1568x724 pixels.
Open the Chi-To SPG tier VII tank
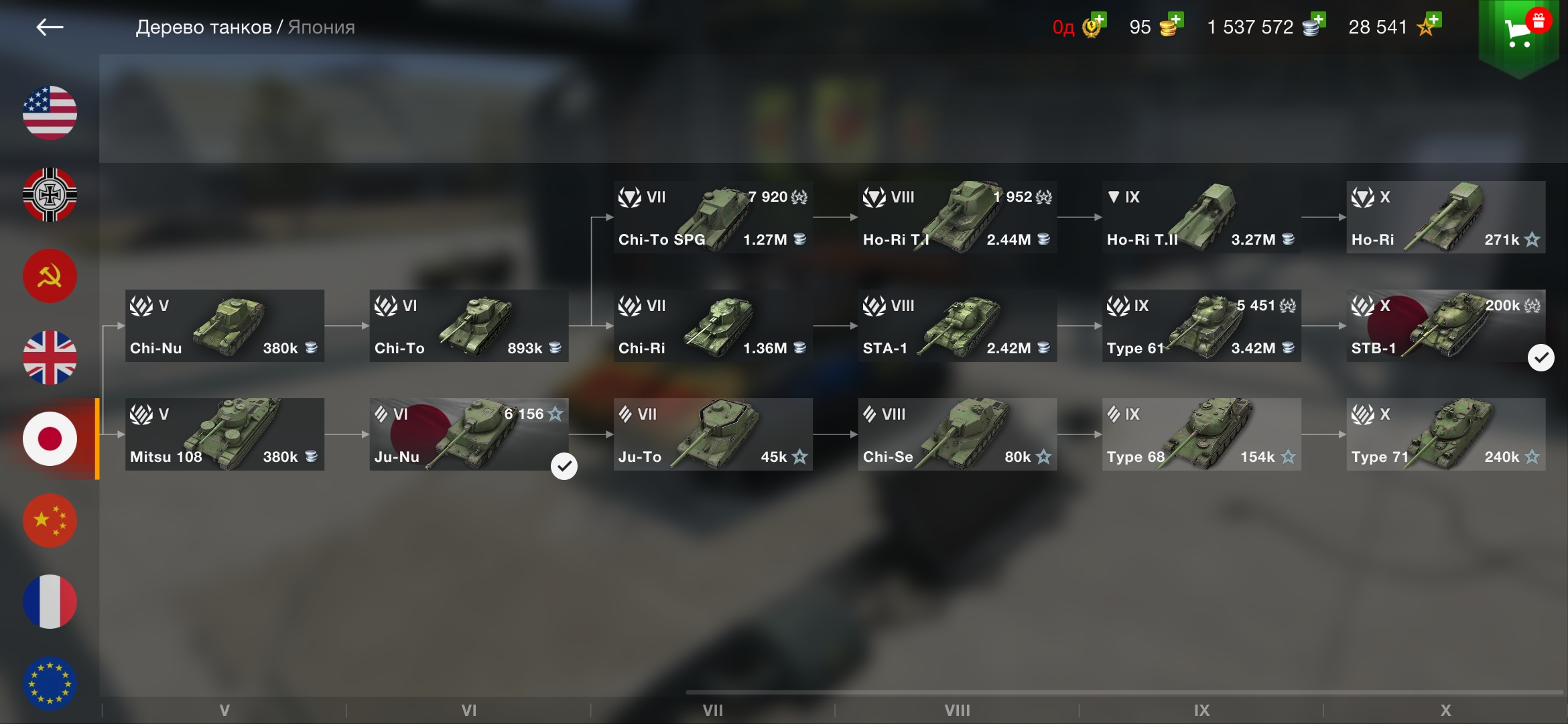coord(713,217)
